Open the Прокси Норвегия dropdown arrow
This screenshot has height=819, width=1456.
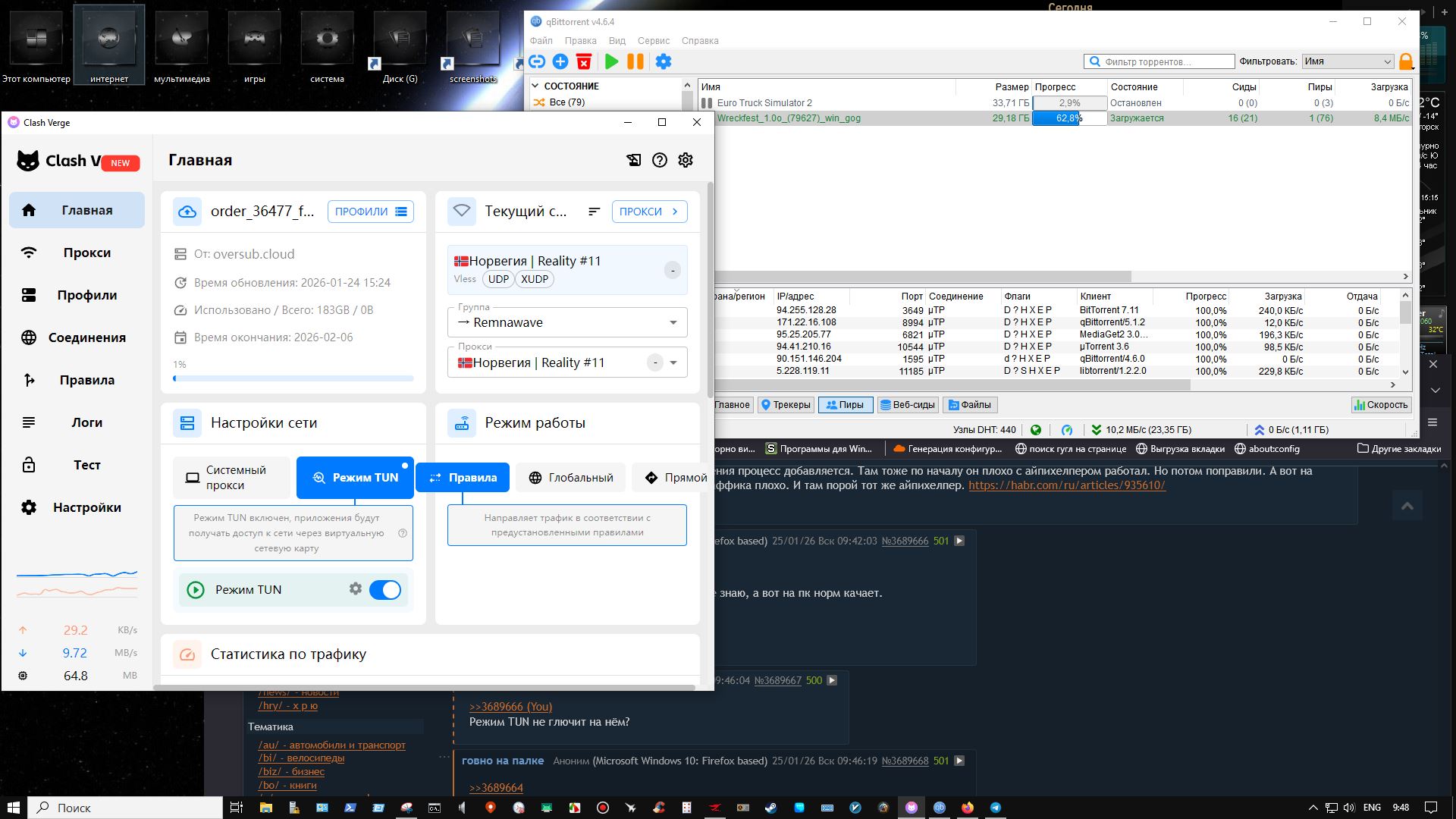[x=673, y=363]
